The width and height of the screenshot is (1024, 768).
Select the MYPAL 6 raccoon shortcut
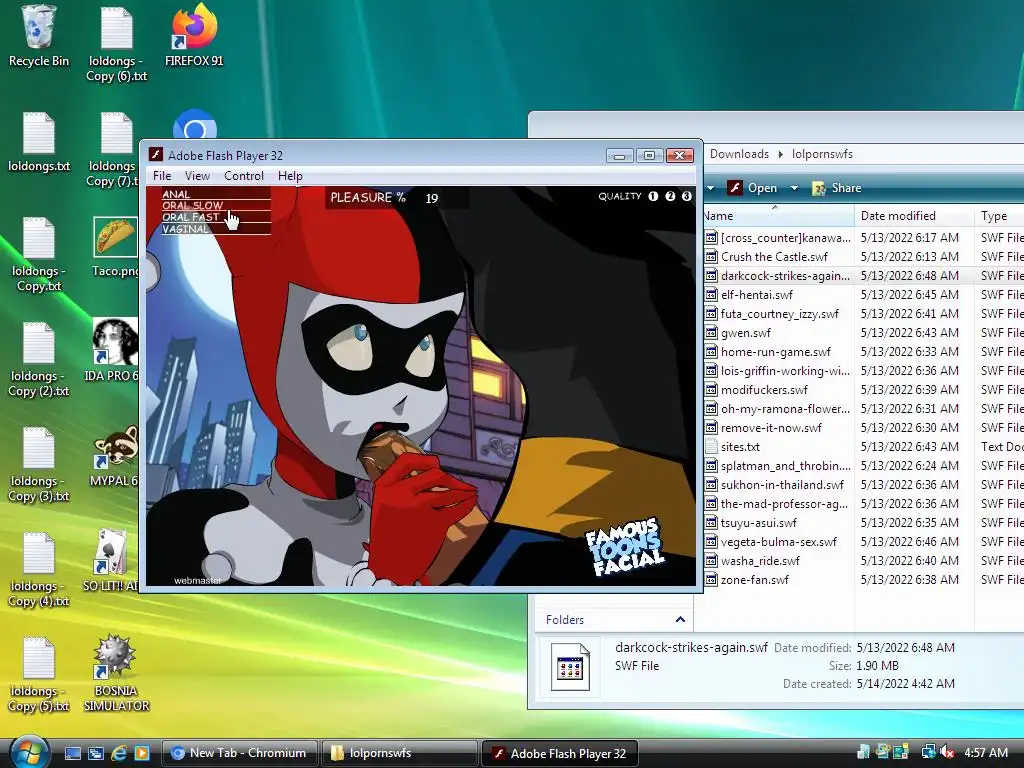[114, 455]
